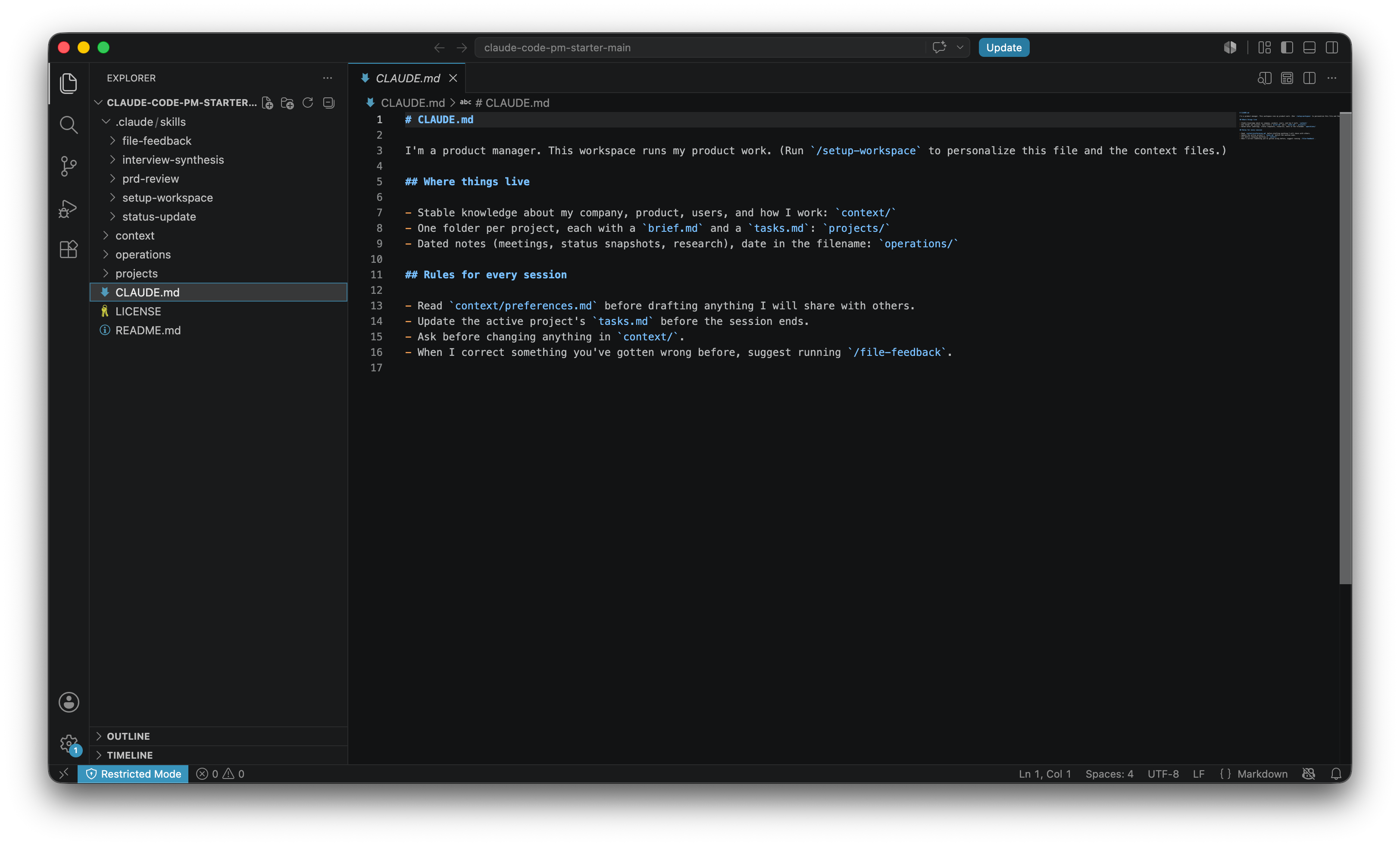Click the New File icon in Explorer
Viewport: 1400px width, 847px height.
coord(267,103)
